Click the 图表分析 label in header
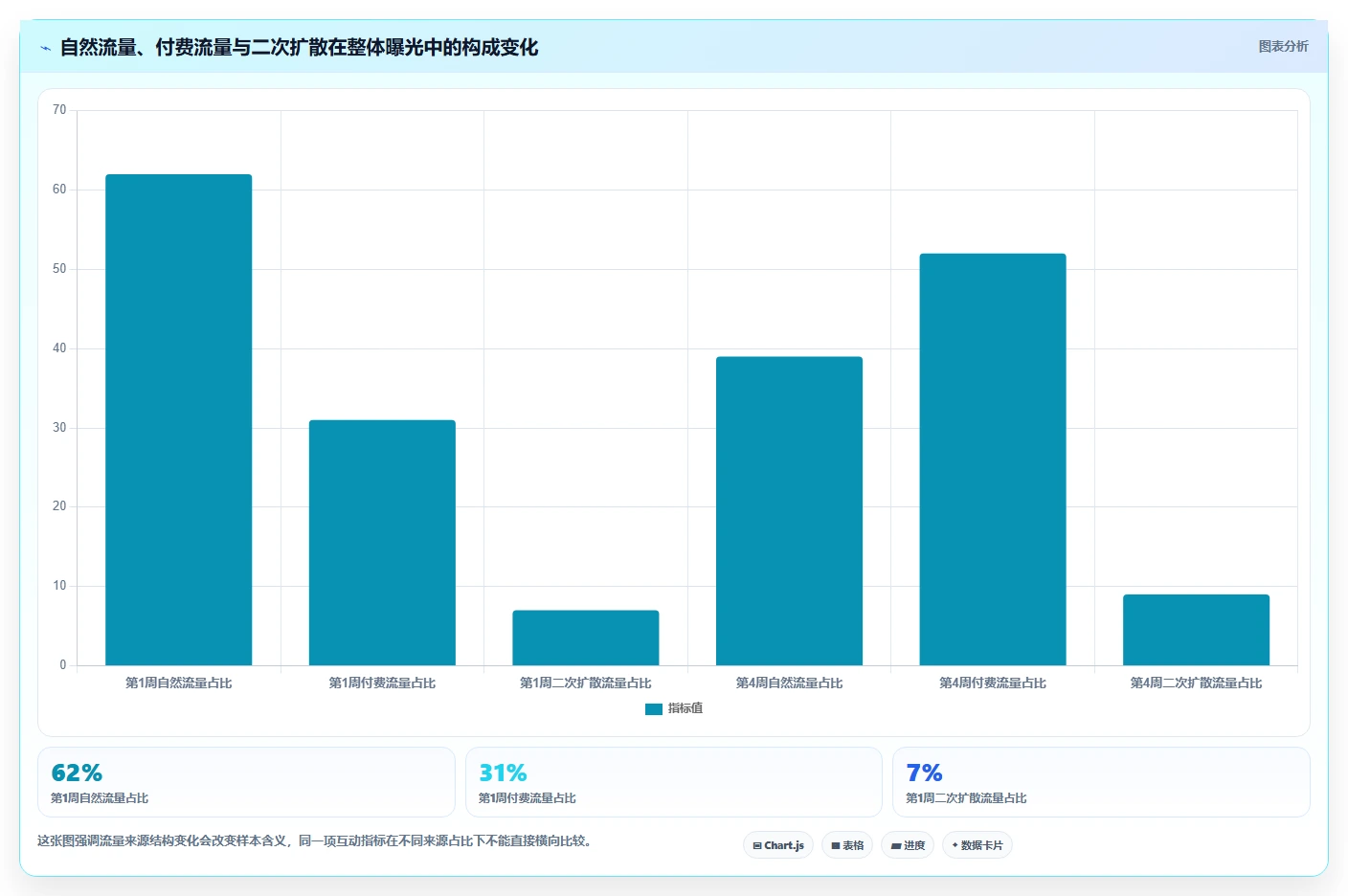 click(x=1283, y=46)
